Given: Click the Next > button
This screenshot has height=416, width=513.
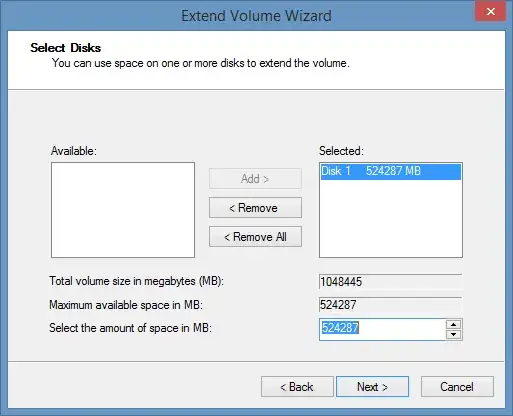Looking at the screenshot, I should point(372,387).
